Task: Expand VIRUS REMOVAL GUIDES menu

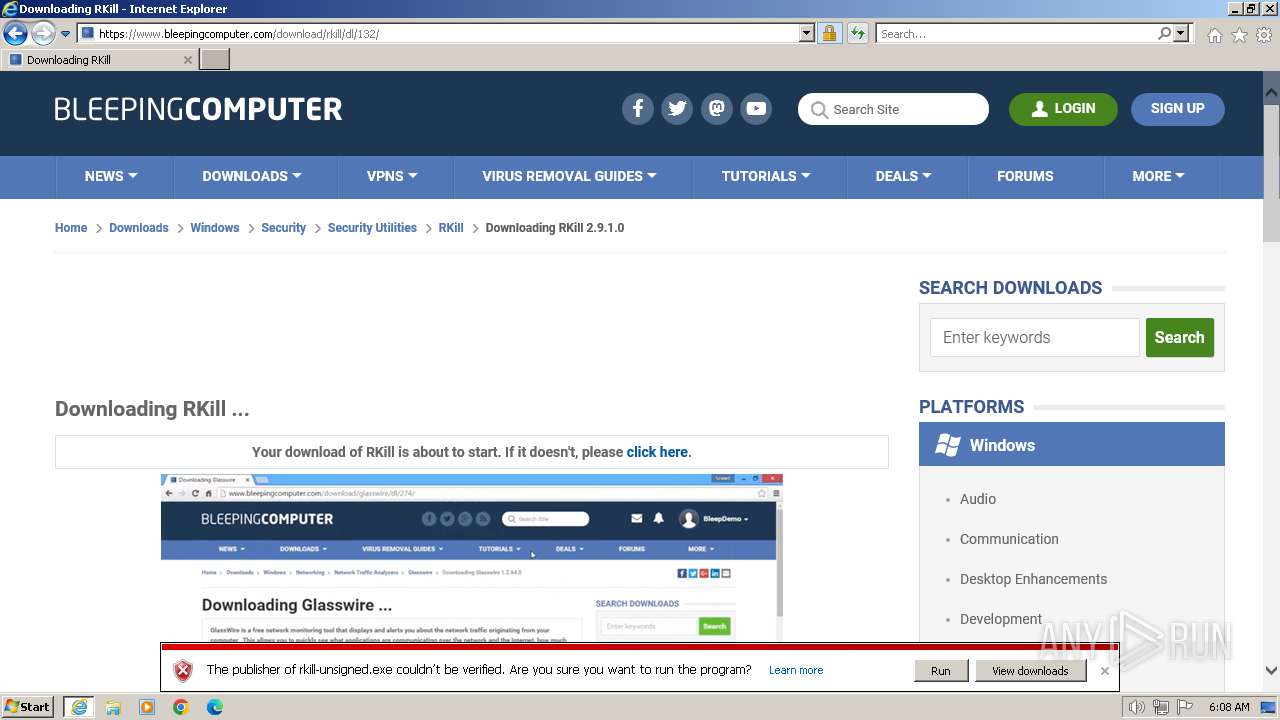Action: (x=569, y=176)
